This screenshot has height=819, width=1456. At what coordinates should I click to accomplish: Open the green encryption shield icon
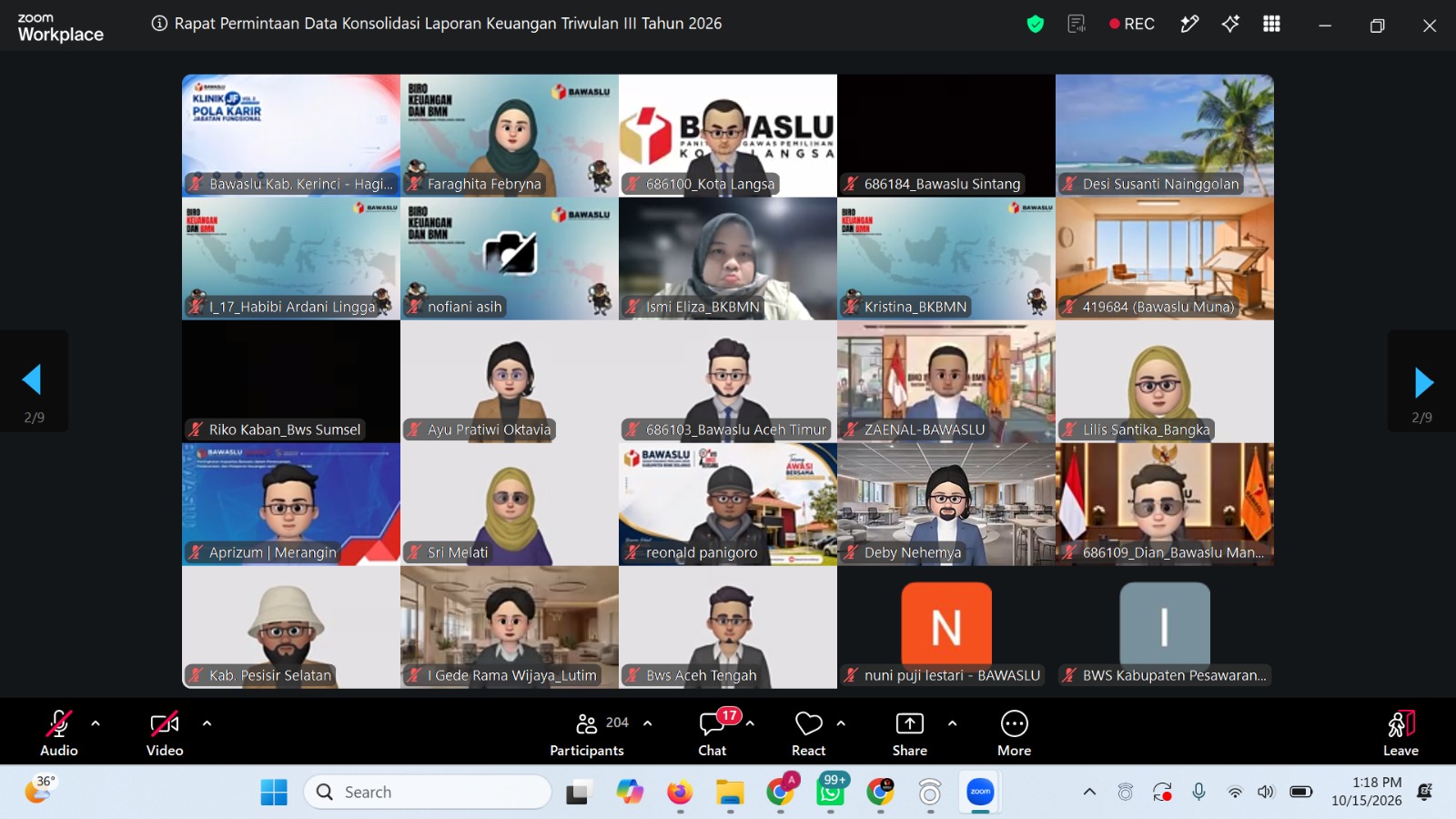point(1035,25)
